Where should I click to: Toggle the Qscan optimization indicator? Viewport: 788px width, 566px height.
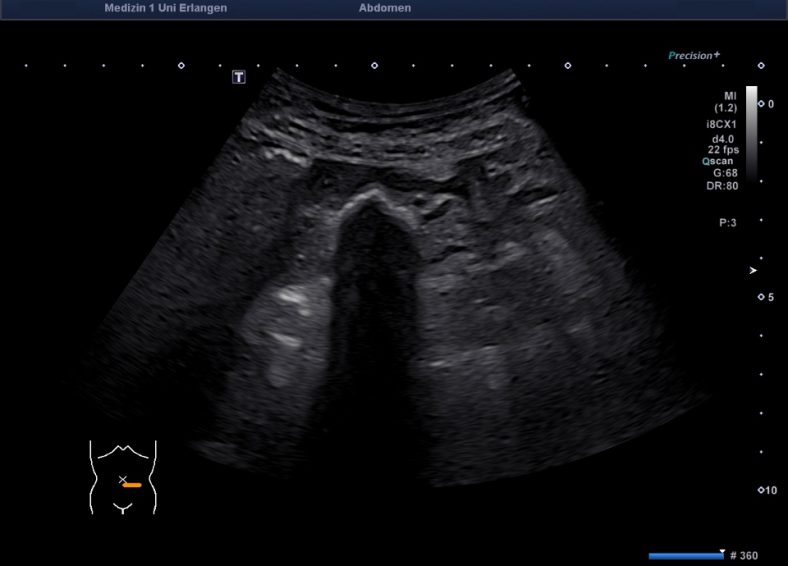[x=720, y=160]
